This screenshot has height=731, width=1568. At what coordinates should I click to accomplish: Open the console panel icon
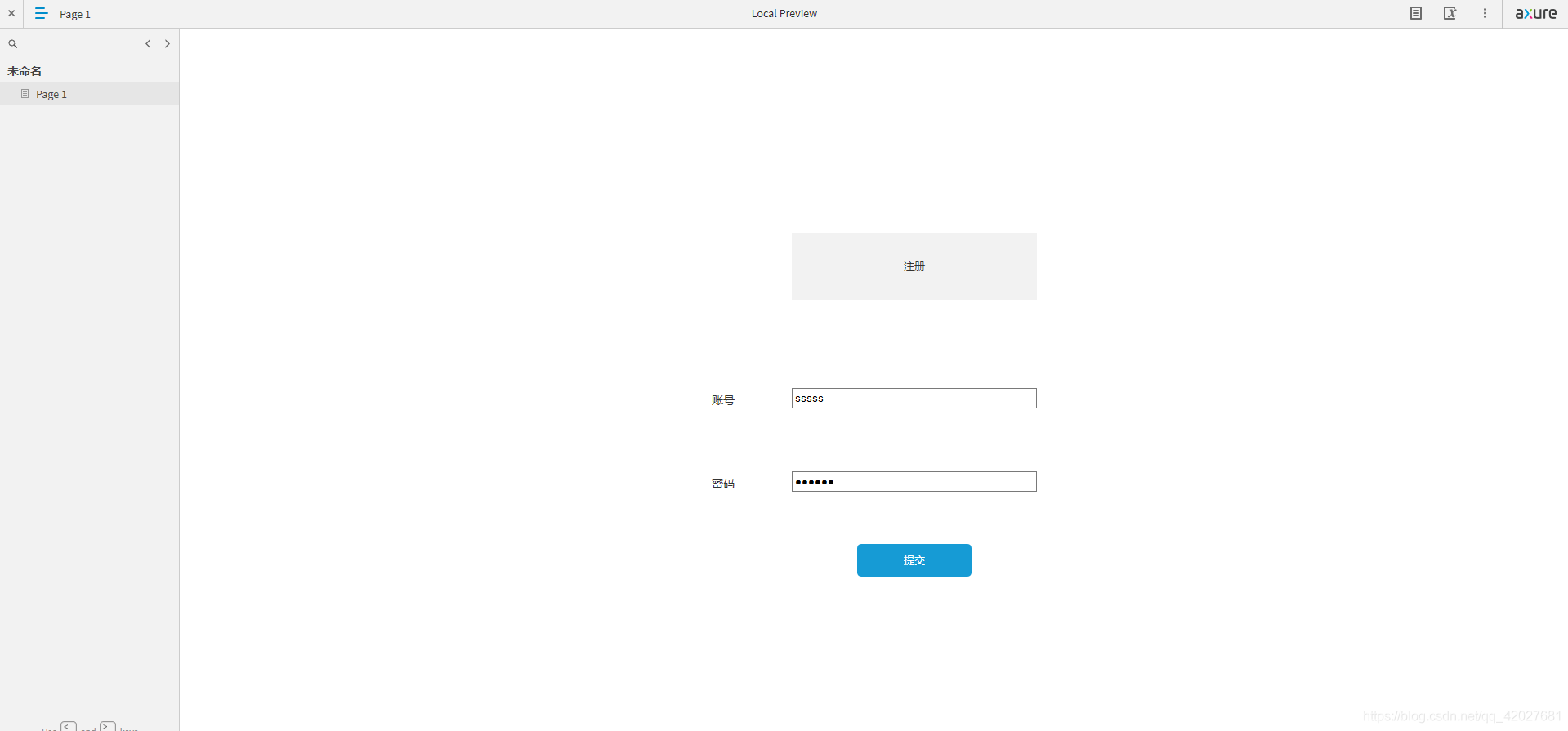[1450, 13]
